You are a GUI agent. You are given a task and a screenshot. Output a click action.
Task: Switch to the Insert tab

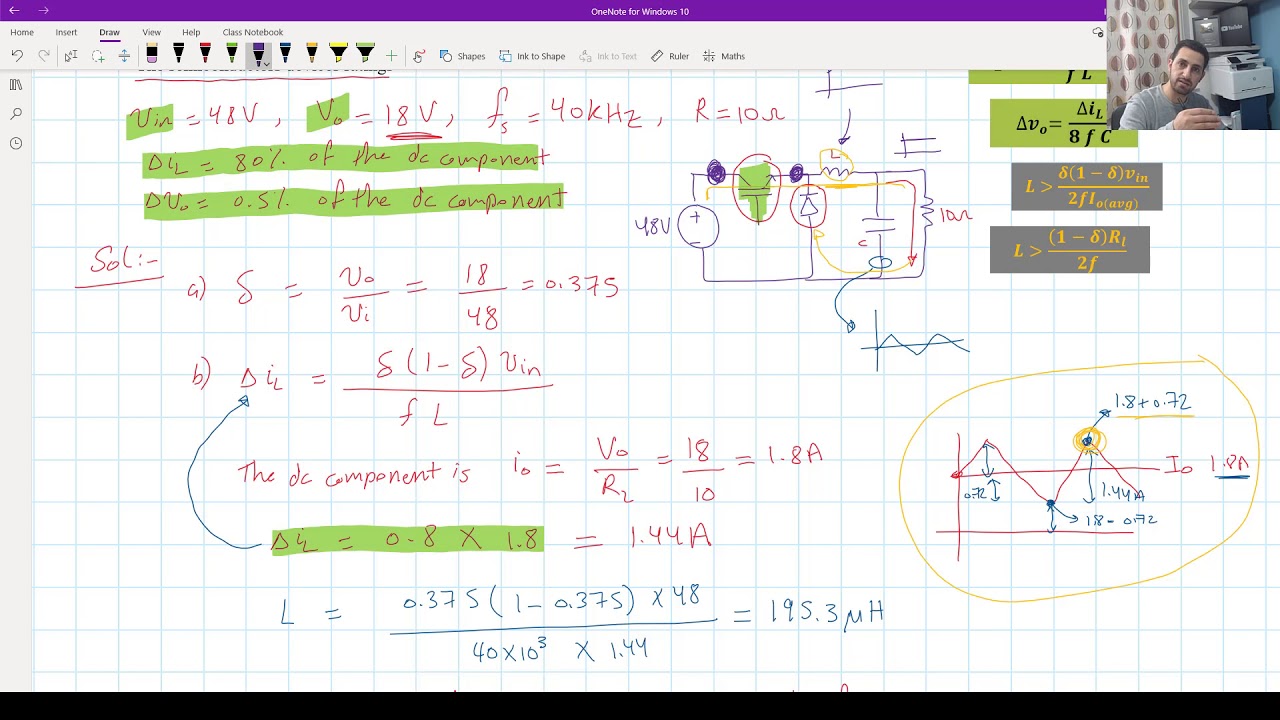66,32
